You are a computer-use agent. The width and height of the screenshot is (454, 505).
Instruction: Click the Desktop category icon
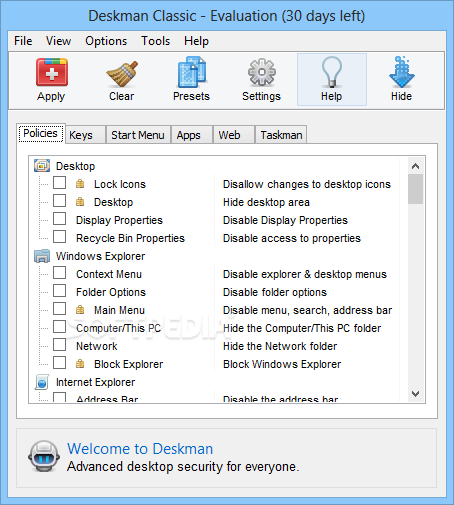click(42, 166)
